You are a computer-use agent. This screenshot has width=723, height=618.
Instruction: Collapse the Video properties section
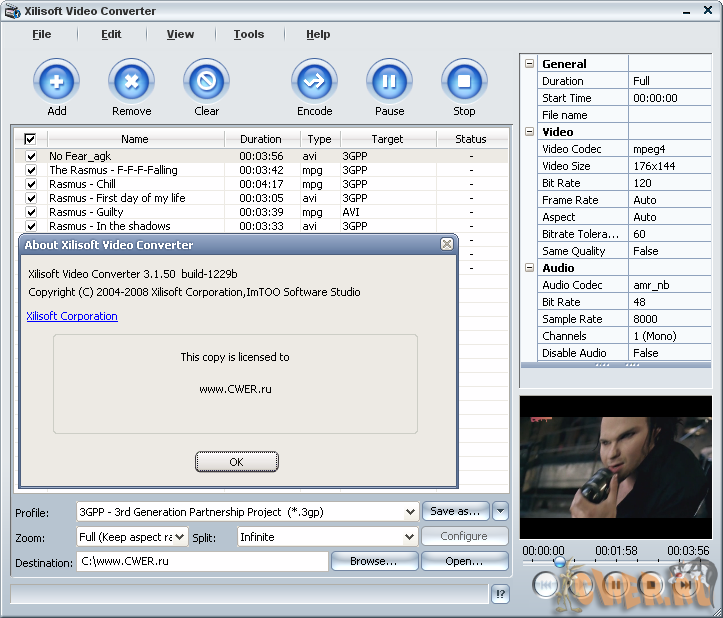point(530,132)
